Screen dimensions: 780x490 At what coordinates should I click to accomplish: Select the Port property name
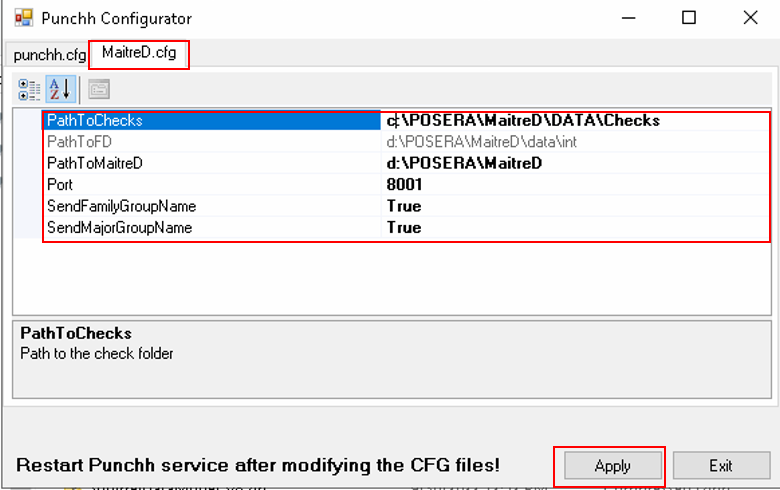point(60,185)
